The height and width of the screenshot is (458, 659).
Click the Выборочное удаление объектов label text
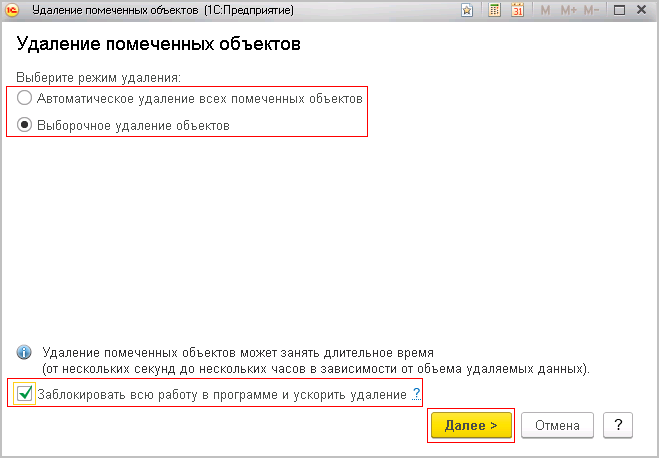click(133, 125)
